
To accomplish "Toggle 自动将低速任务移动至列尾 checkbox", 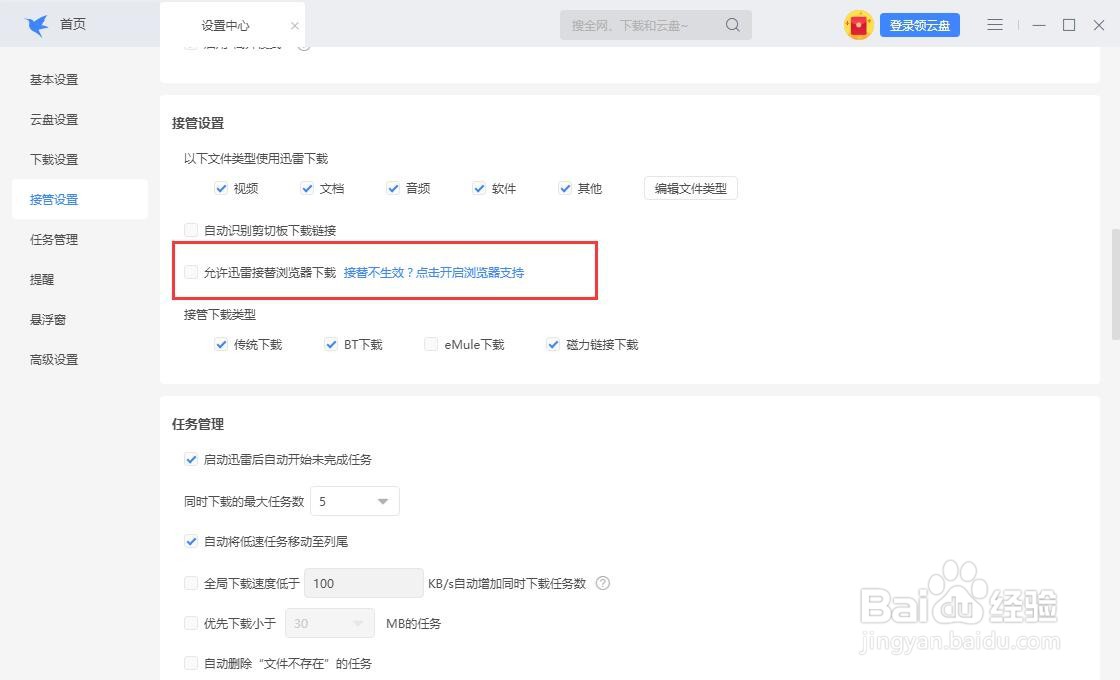I will coord(191,541).
